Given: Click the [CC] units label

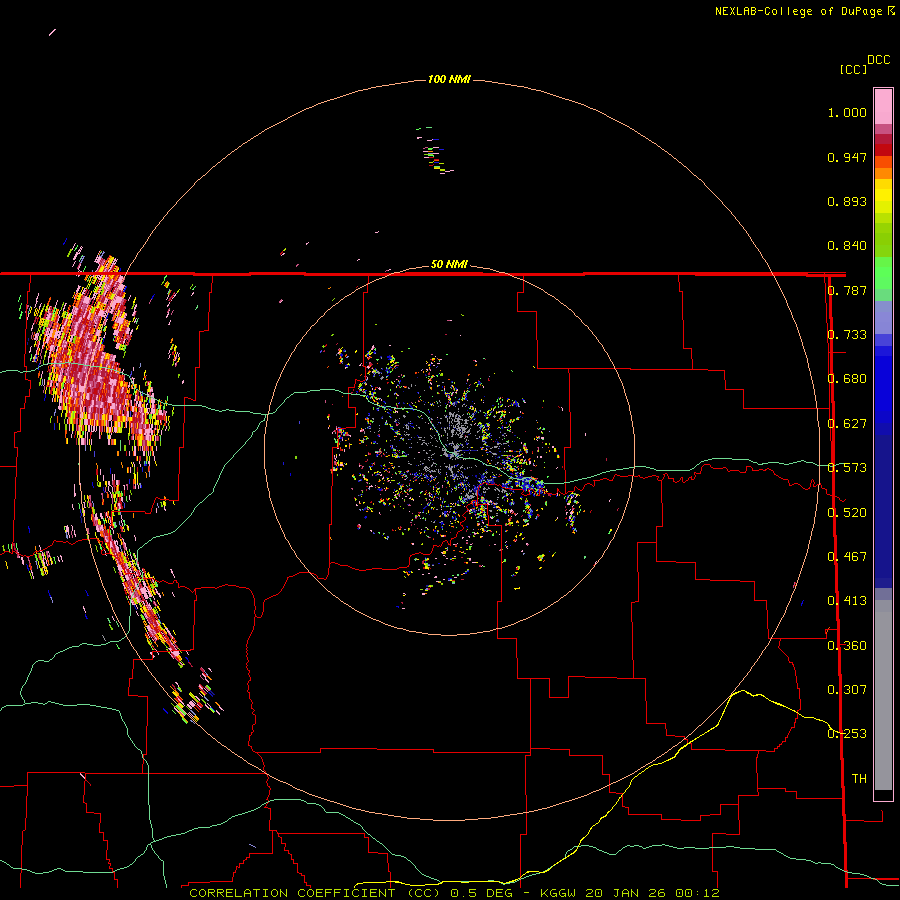Looking at the screenshot, I should click(853, 69).
